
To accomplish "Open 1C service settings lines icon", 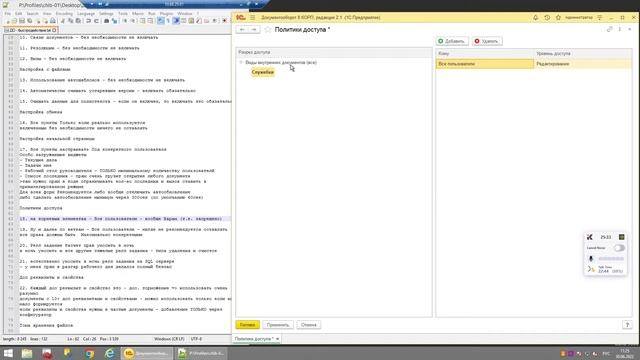I will click(x=600, y=18).
